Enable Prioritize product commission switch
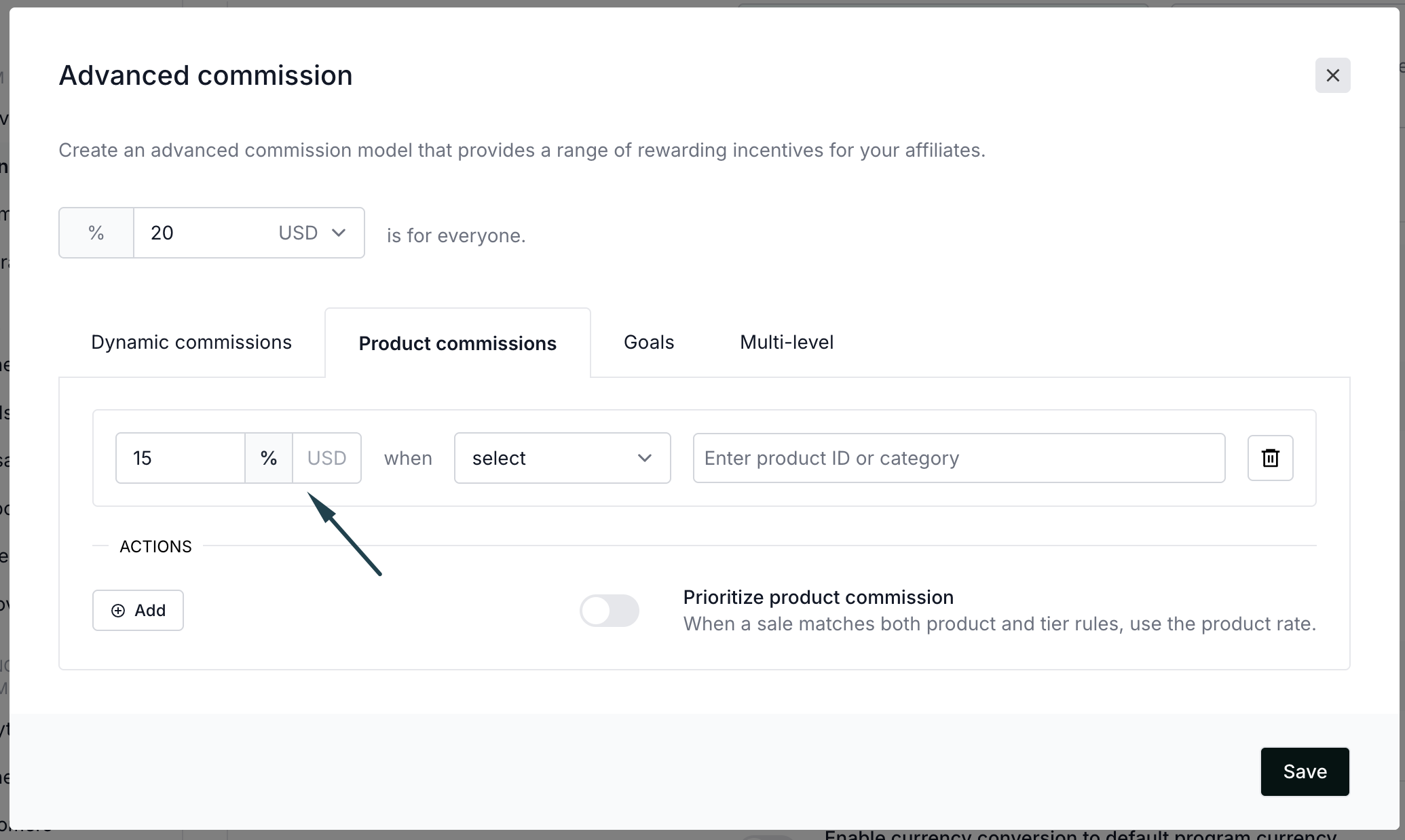The width and height of the screenshot is (1405, 840). tap(609, 611)
